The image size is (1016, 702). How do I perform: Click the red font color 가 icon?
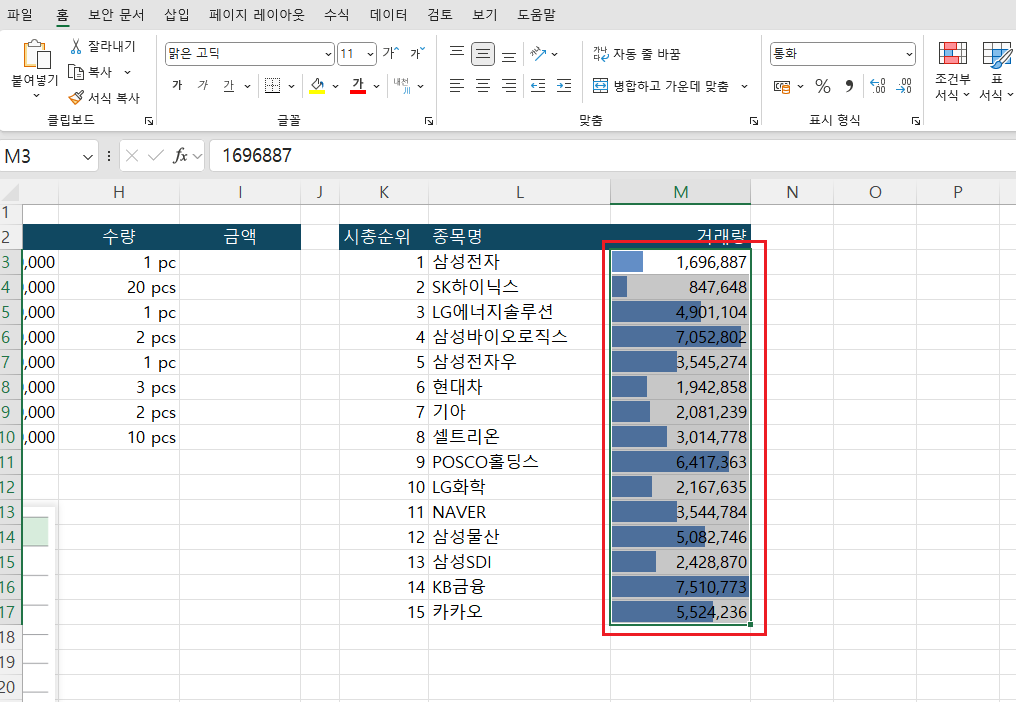pos(358,86)
